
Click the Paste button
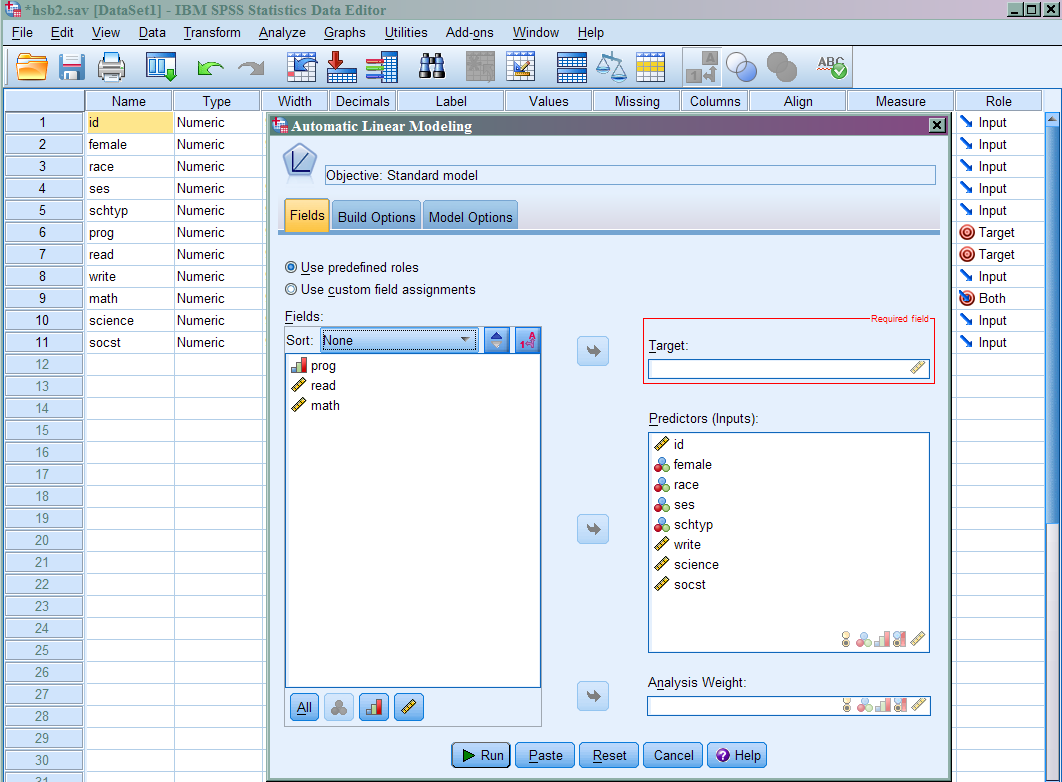pos(545,755)
